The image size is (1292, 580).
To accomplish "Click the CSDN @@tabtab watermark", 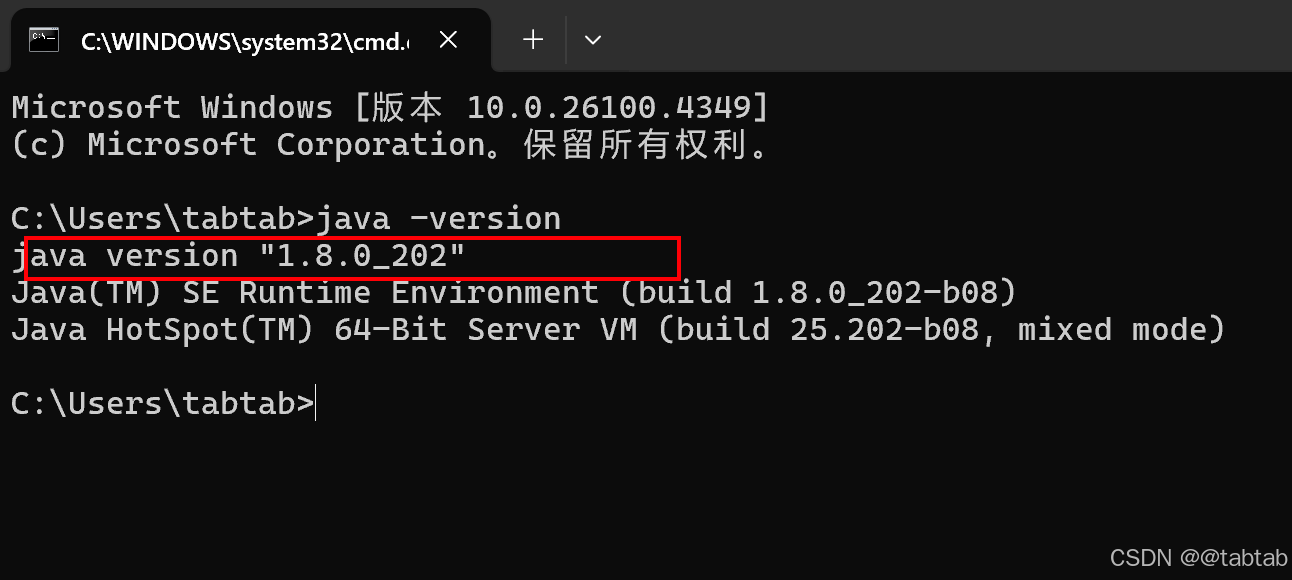I will (1199, 556).
